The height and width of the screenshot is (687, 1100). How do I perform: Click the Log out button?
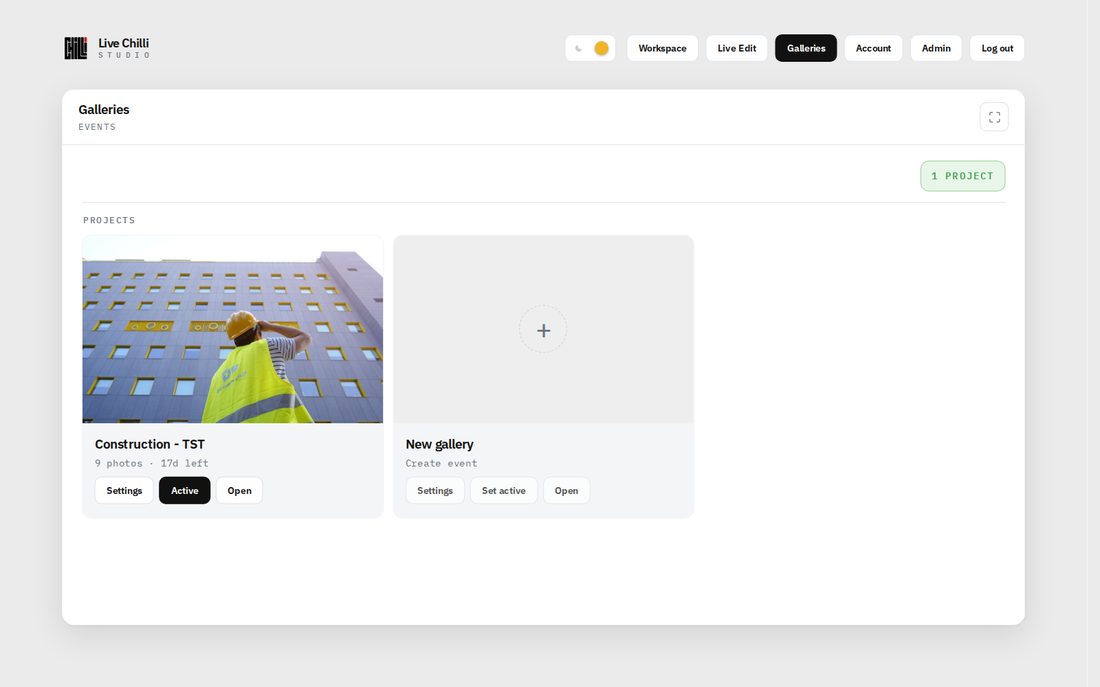[997, 48]
